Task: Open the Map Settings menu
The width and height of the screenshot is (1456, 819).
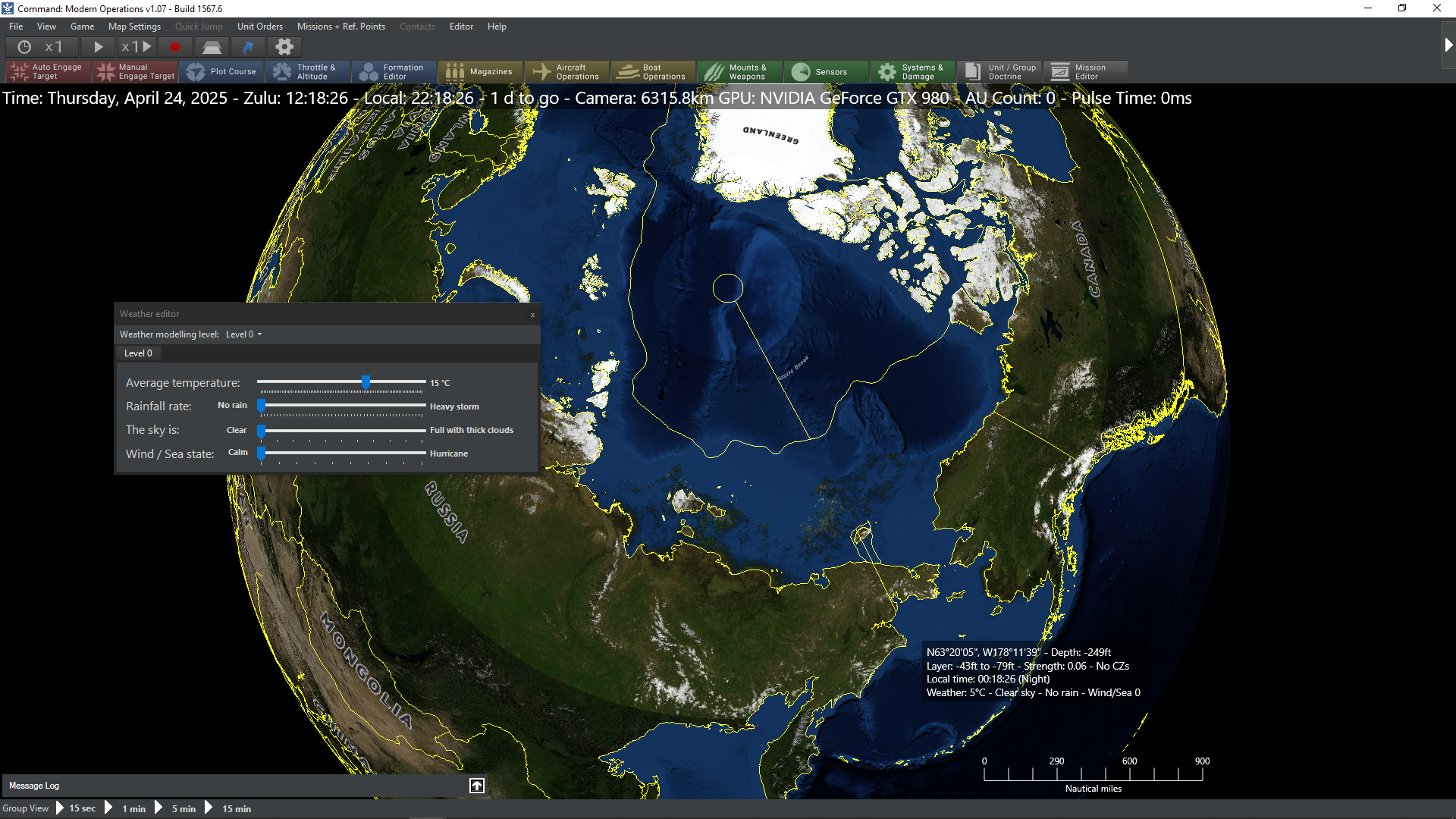Action: (134, 27)
